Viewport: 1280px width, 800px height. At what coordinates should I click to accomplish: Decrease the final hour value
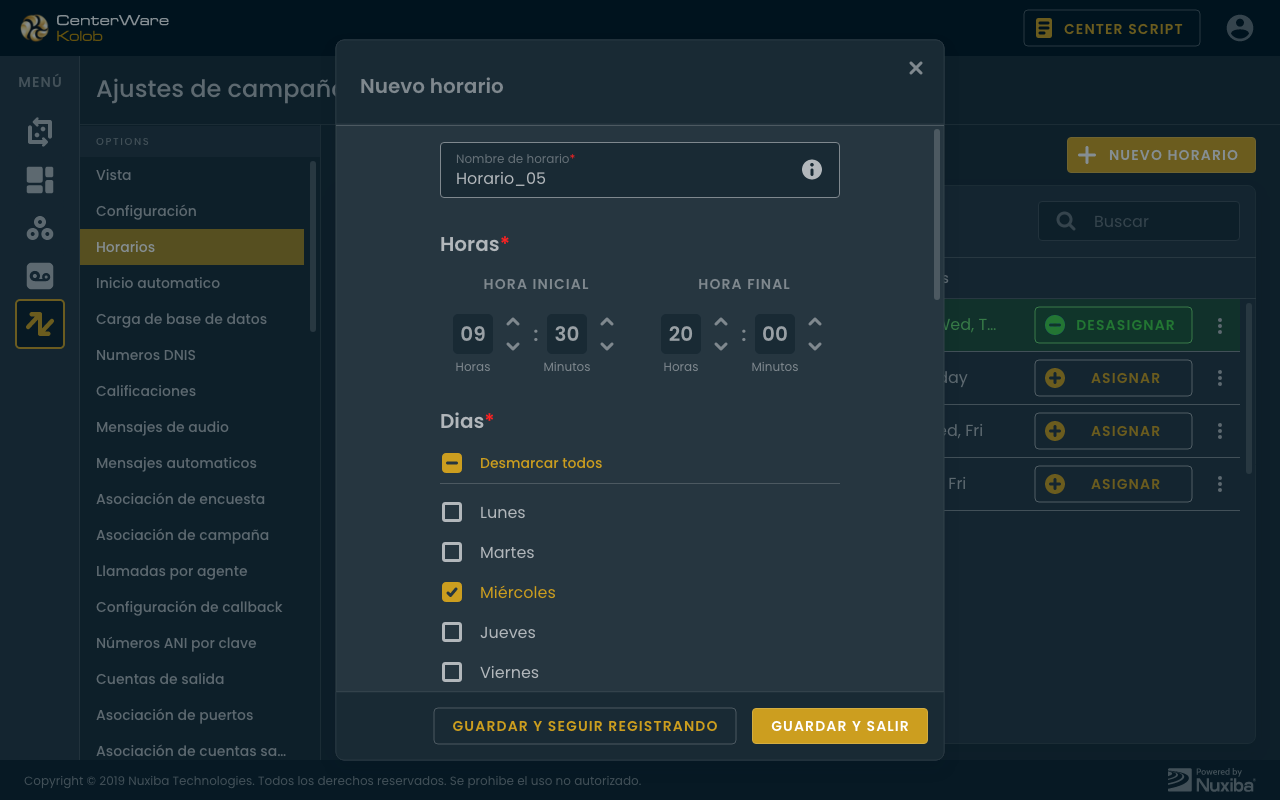(721, 346)
